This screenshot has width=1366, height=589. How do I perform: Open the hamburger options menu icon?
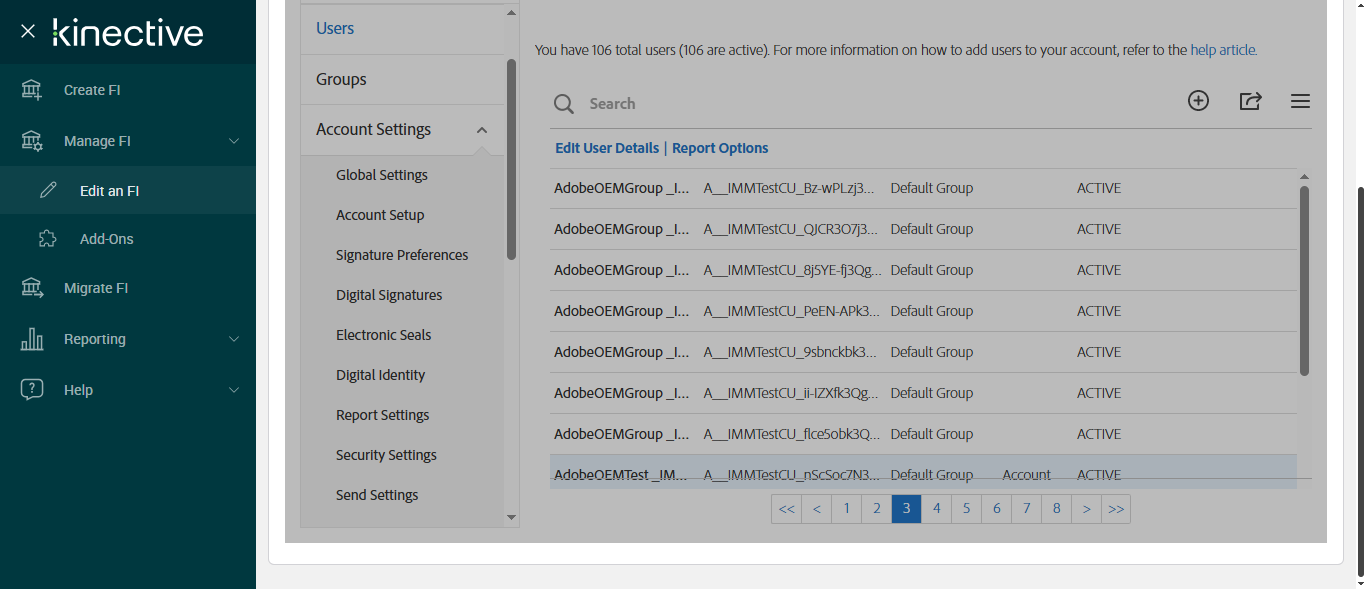click(1300, 101)
